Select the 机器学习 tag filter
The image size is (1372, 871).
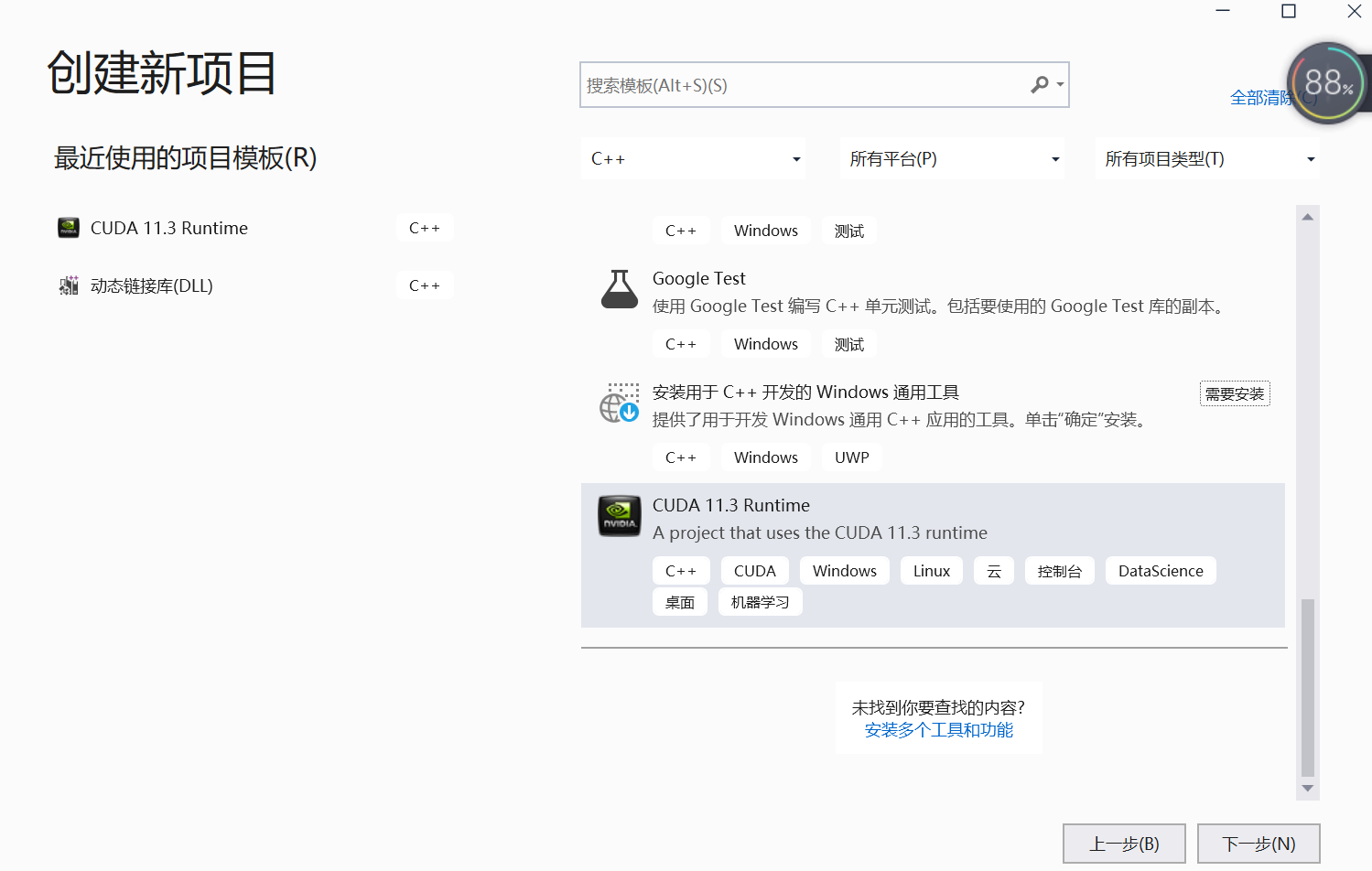[760, 601]
